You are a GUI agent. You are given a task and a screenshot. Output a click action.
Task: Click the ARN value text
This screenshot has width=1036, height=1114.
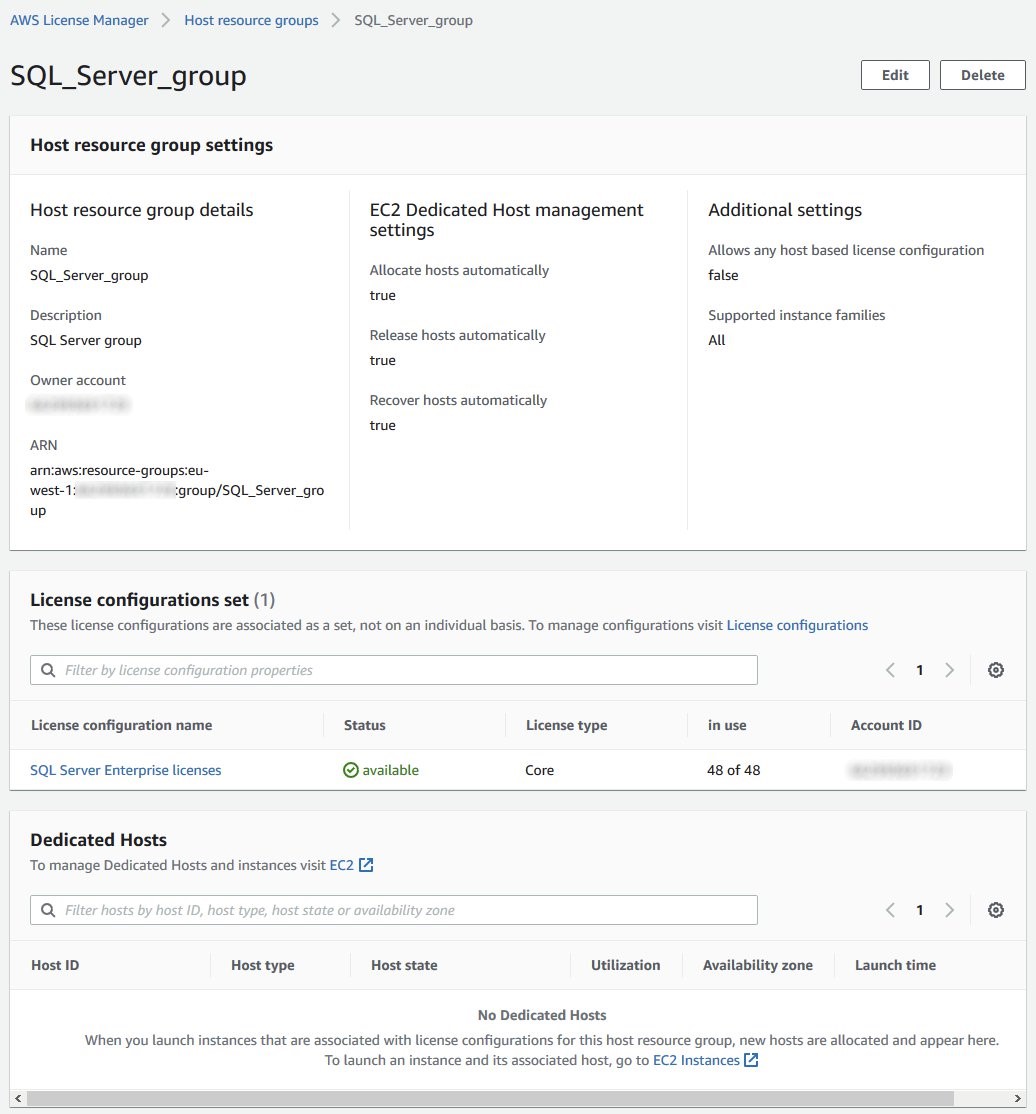click(177, 490)
